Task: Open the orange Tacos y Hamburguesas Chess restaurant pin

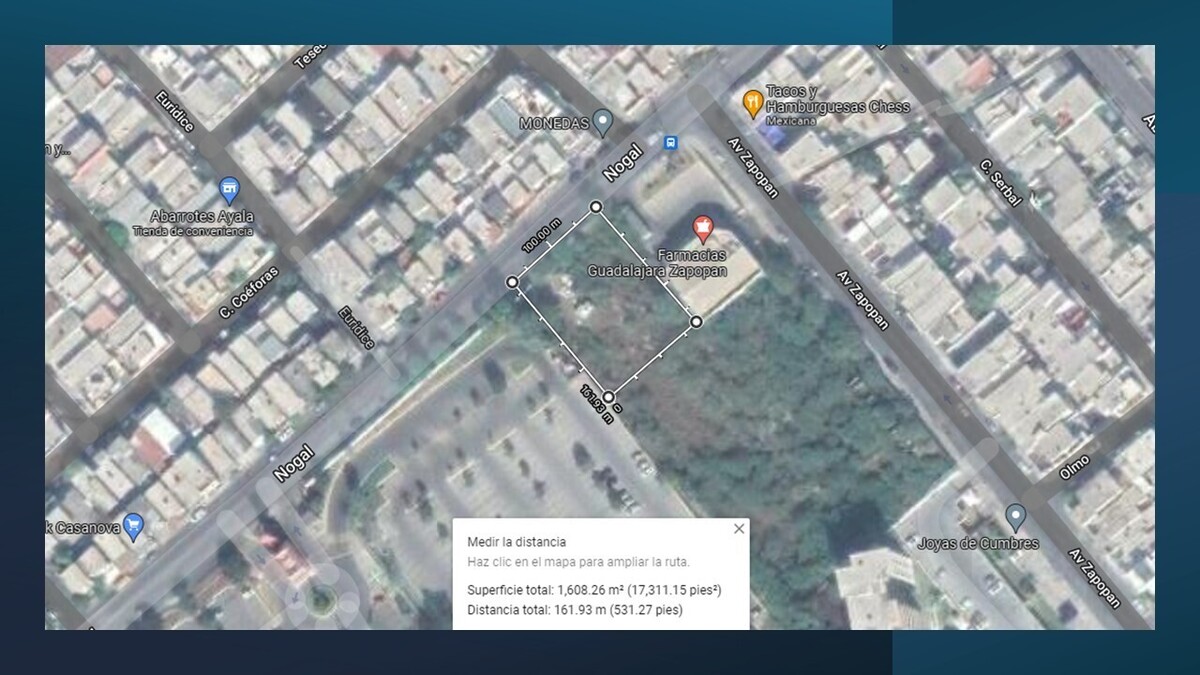Action: click(x=753, y=101)
